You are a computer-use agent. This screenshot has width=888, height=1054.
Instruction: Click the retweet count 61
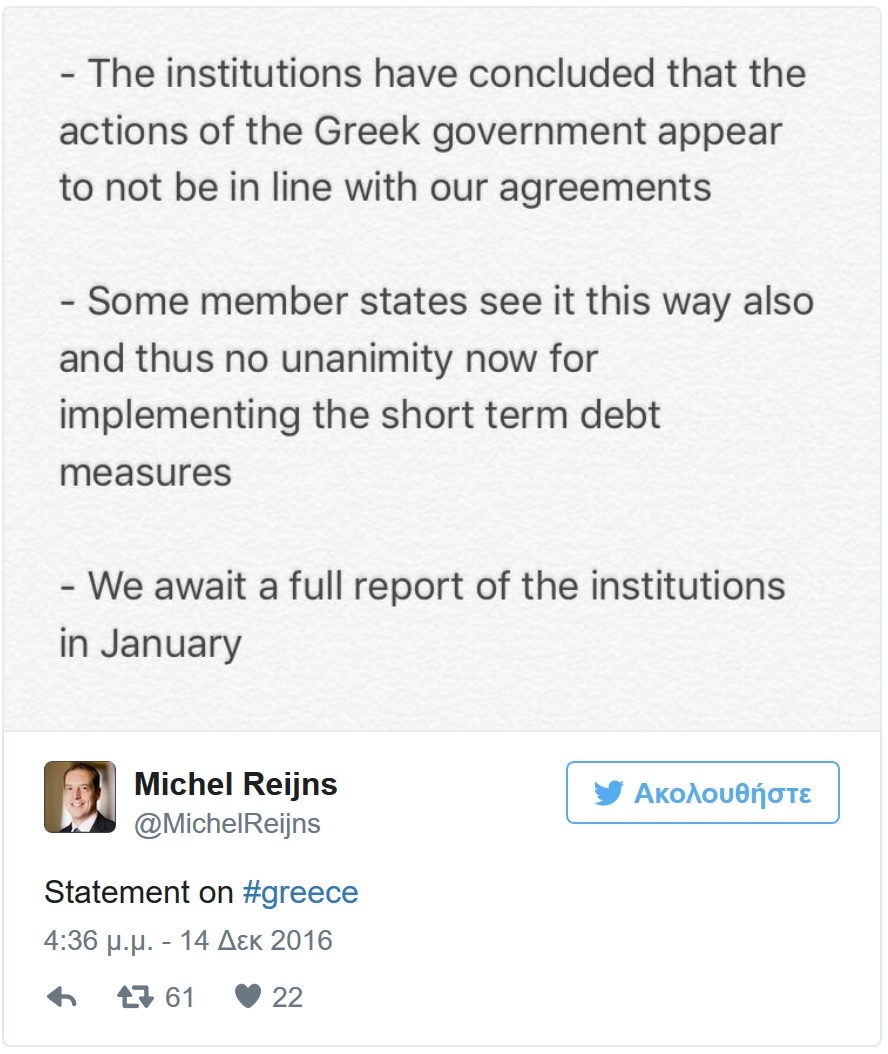180,997
